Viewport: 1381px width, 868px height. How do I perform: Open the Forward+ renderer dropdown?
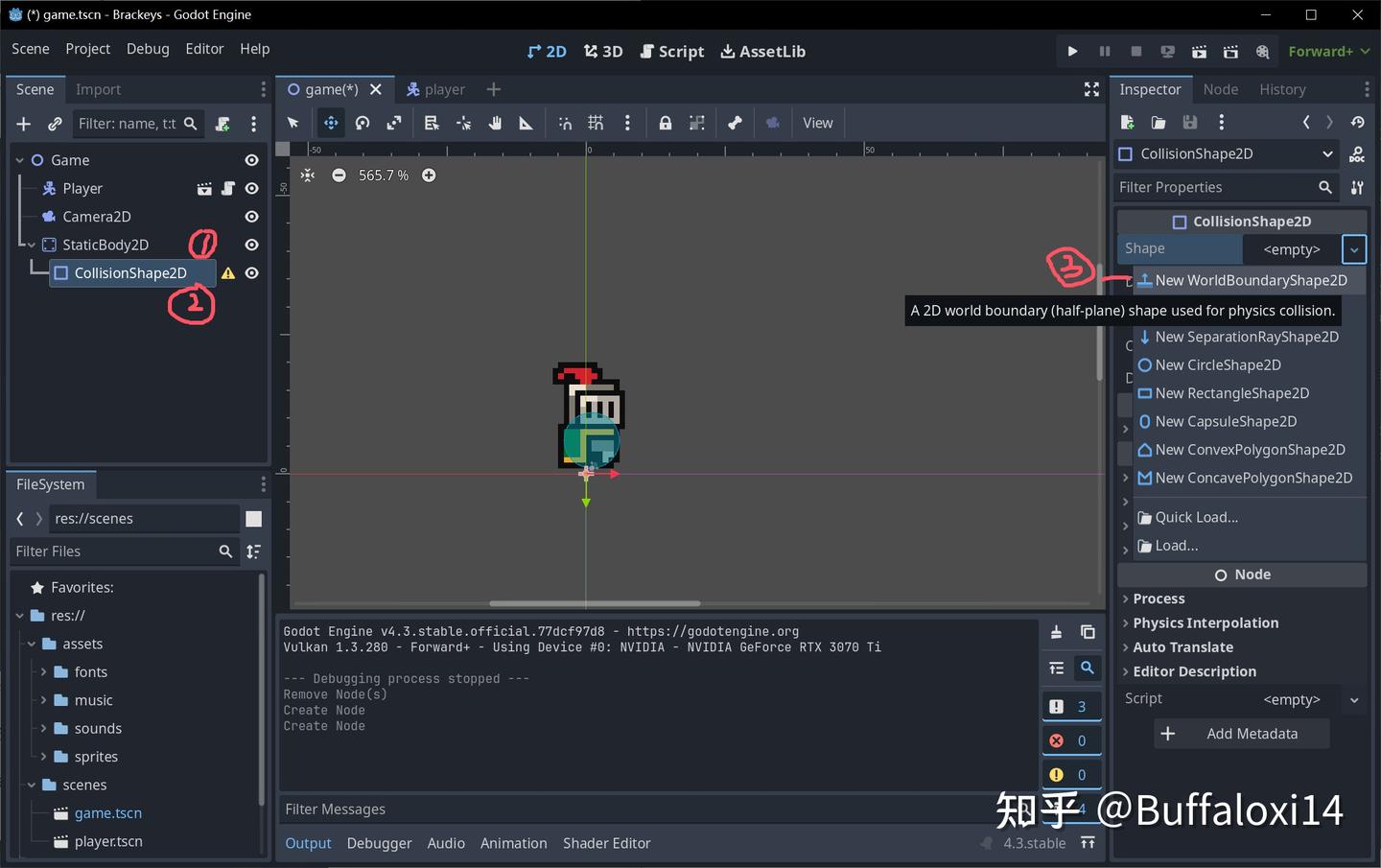(x=1328, y=51)
